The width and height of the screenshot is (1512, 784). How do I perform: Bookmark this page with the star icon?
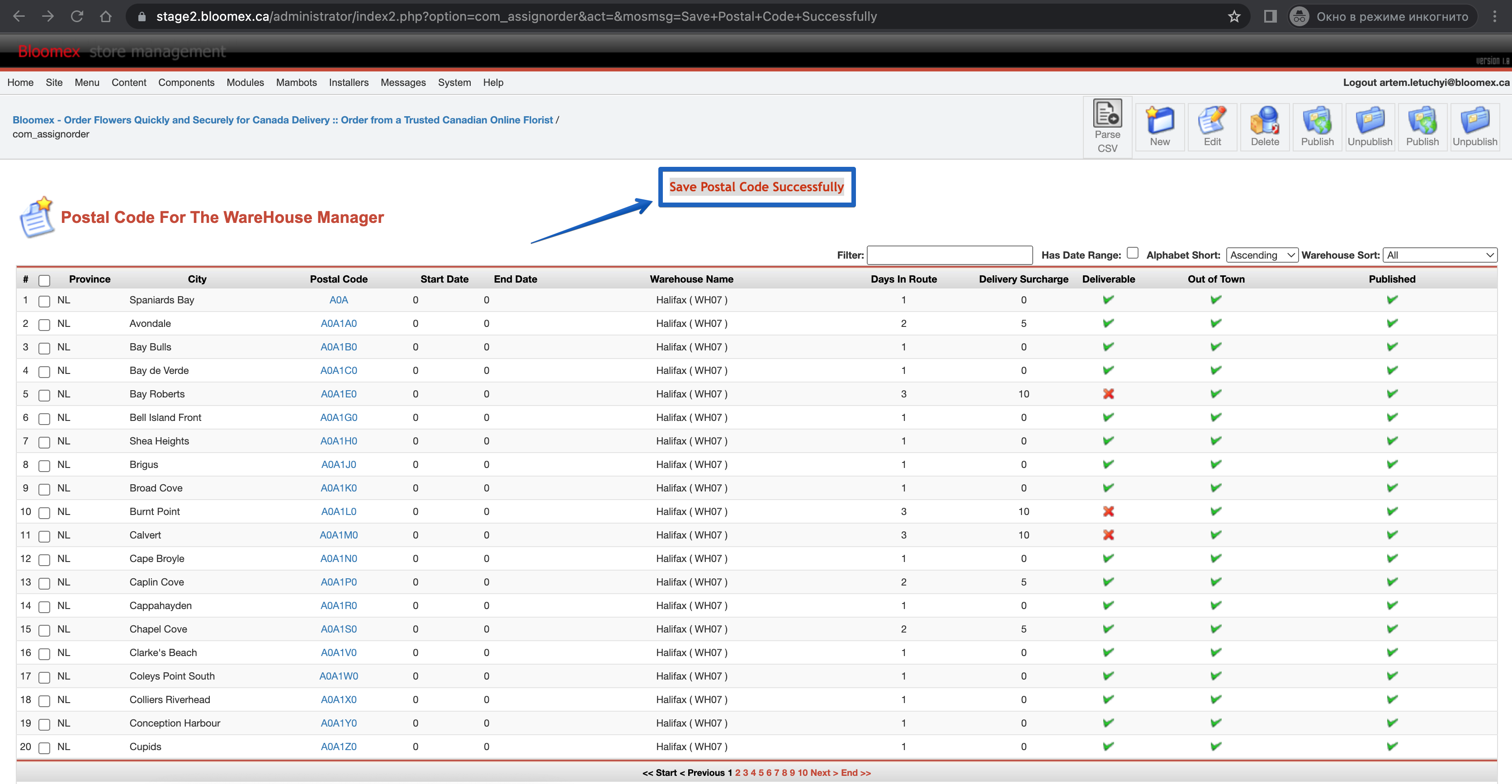(1234, 16)
